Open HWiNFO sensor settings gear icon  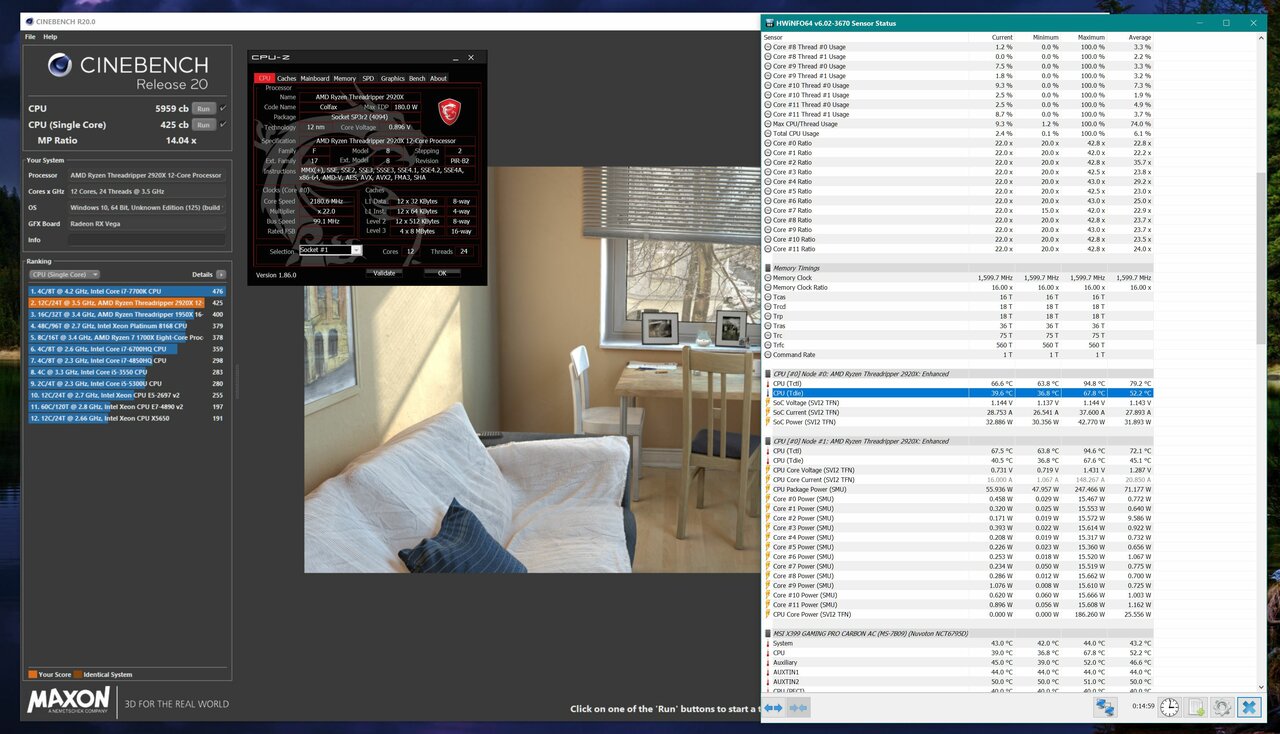1221,707
